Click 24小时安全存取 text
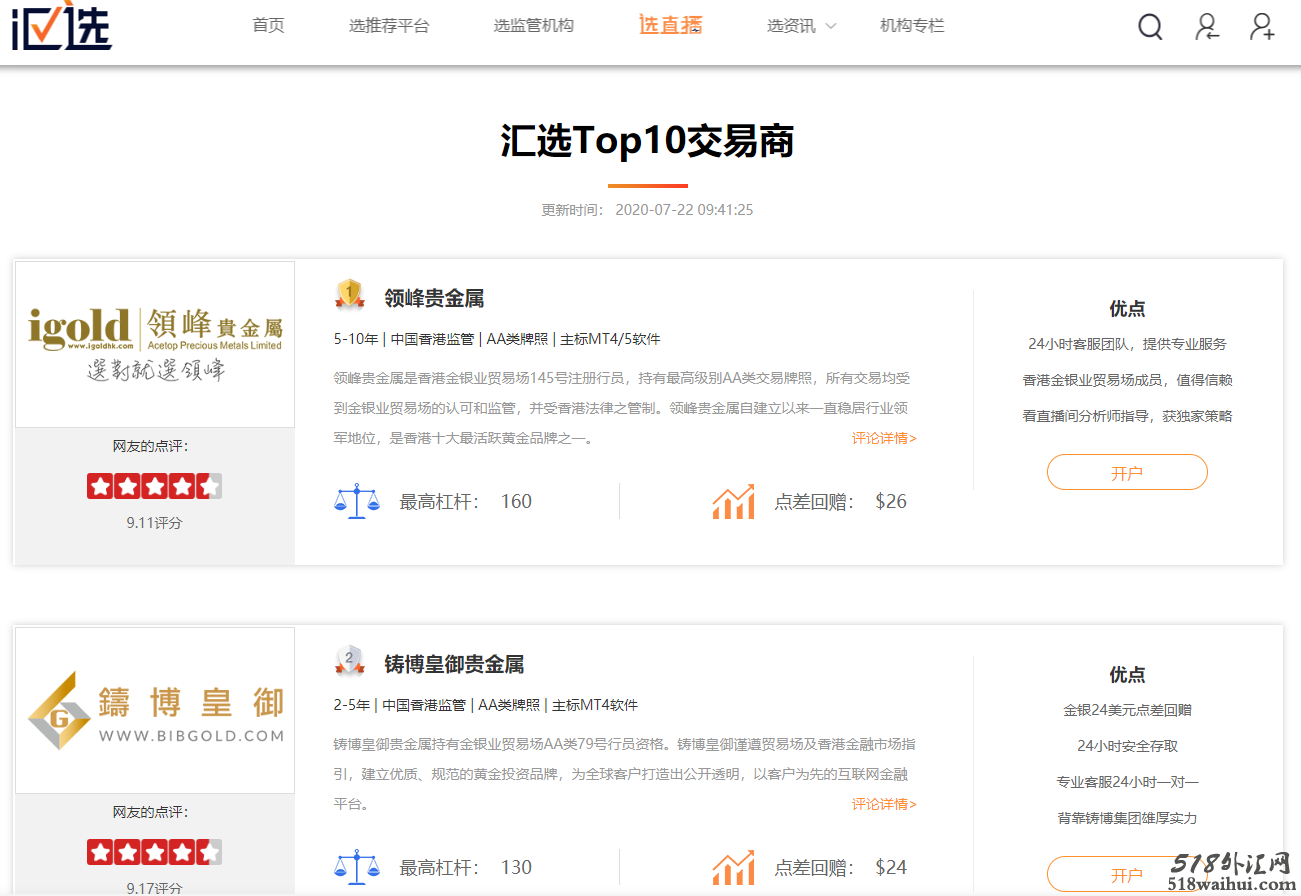This screenshot has width=1301, height=896. tap(1127, 746)
